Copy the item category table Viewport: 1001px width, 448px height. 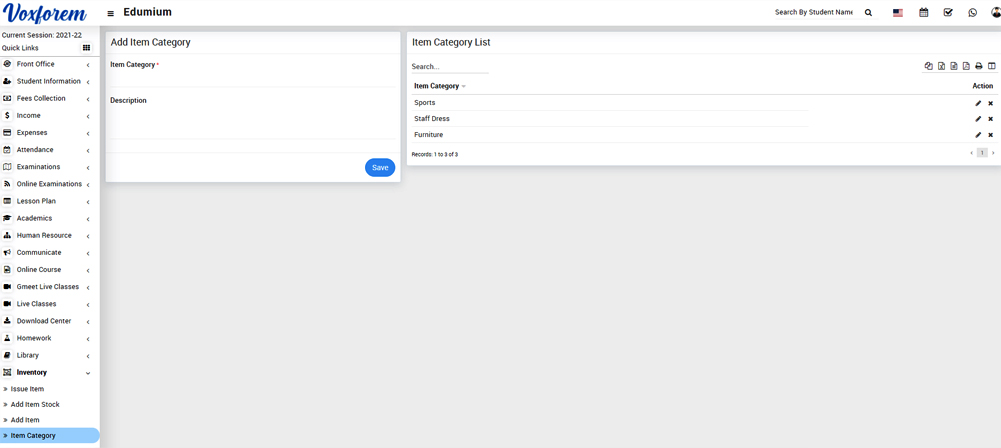pyautogui.click(x=928, y=66)
